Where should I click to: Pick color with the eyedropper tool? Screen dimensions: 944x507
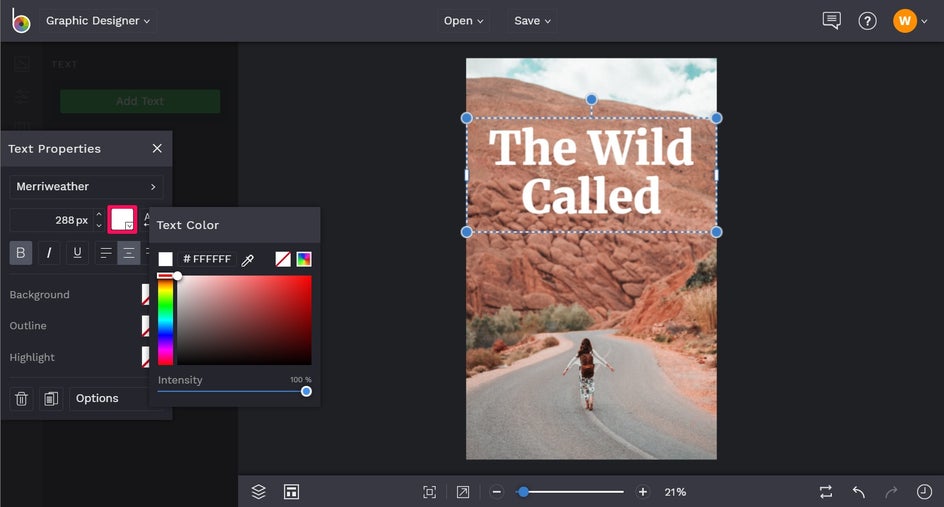247,260
